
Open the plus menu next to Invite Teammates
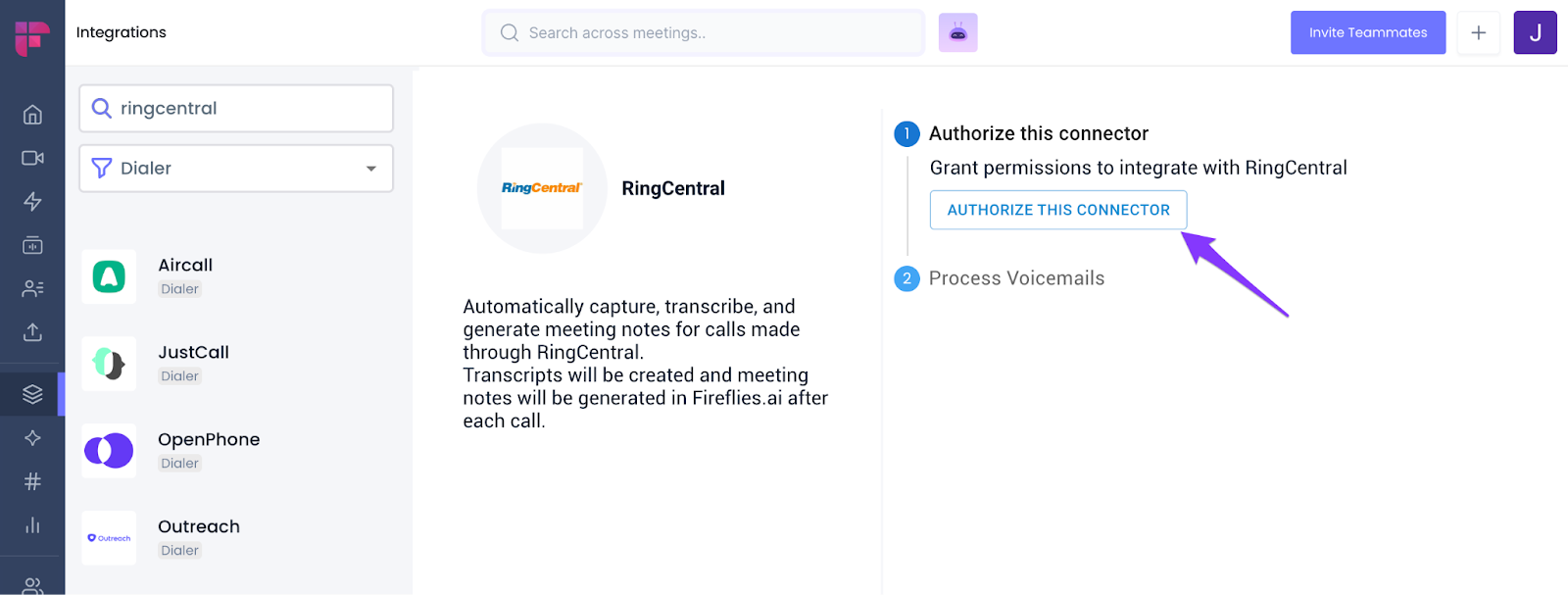[1478, 32]
